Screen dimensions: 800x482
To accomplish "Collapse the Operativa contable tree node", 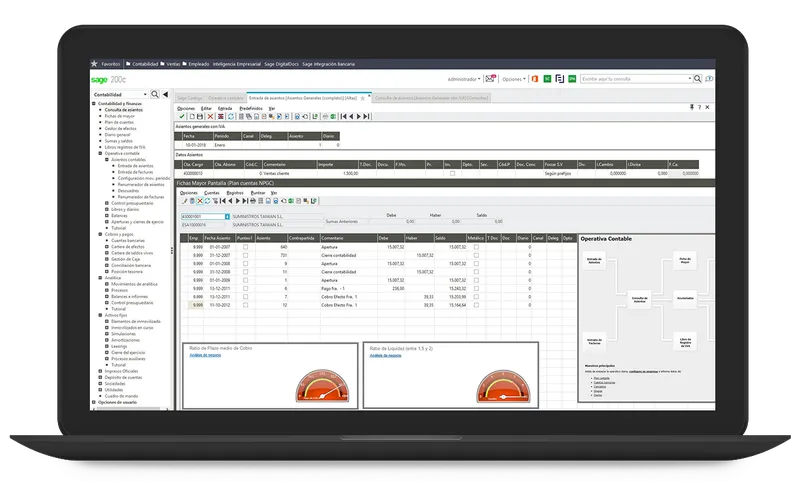I will coord(101,153).
